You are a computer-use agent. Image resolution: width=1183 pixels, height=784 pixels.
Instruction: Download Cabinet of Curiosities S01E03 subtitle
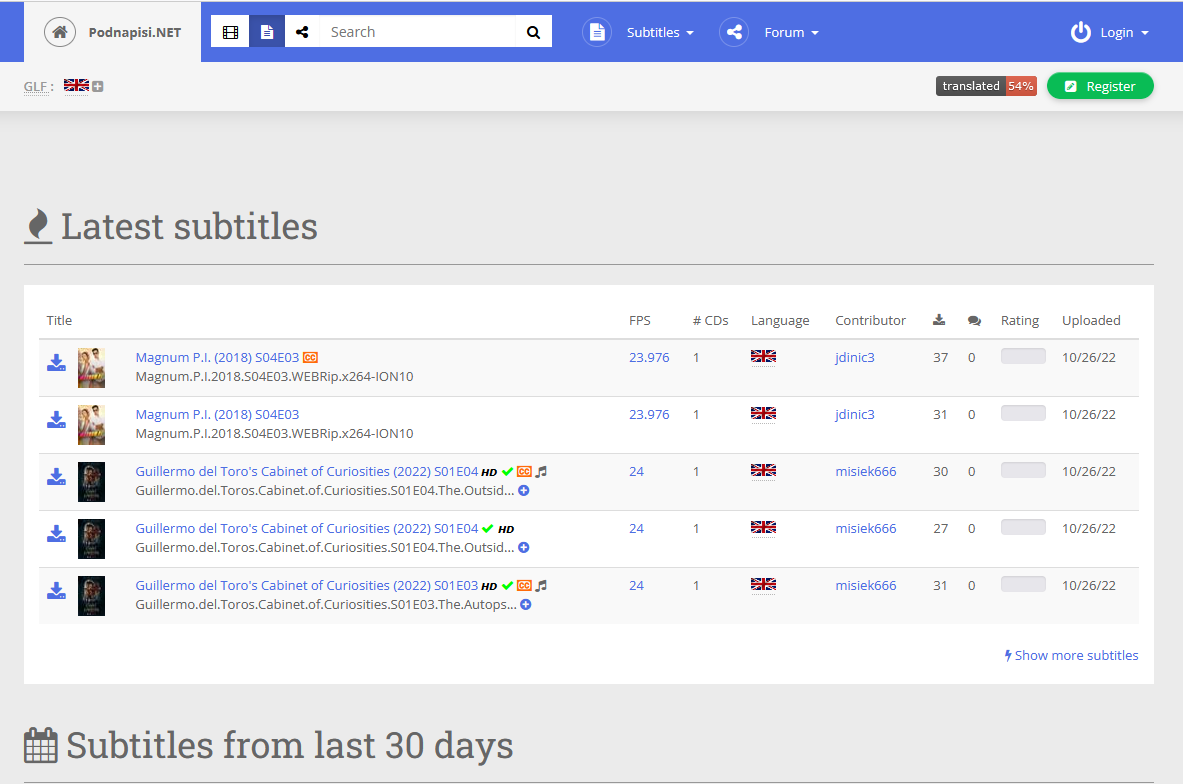pyautogui.click(x=57, y=591)
